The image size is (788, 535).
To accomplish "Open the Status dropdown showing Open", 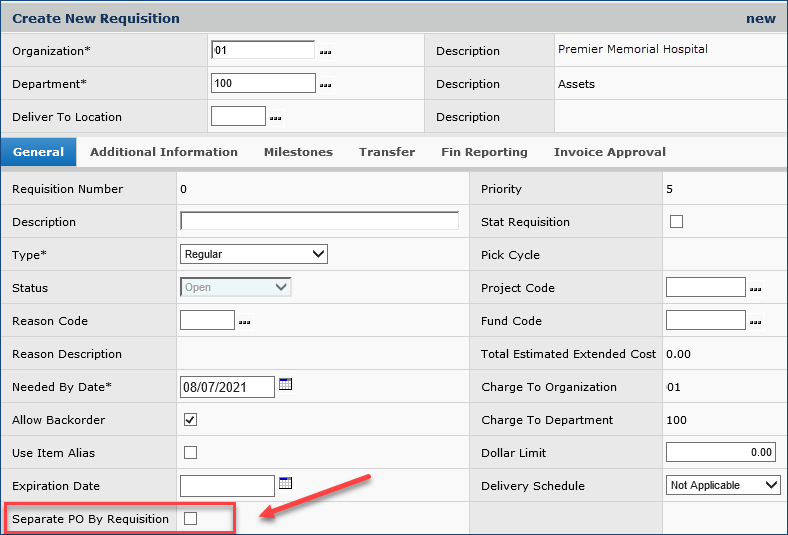I will click(x=236, y=288).
